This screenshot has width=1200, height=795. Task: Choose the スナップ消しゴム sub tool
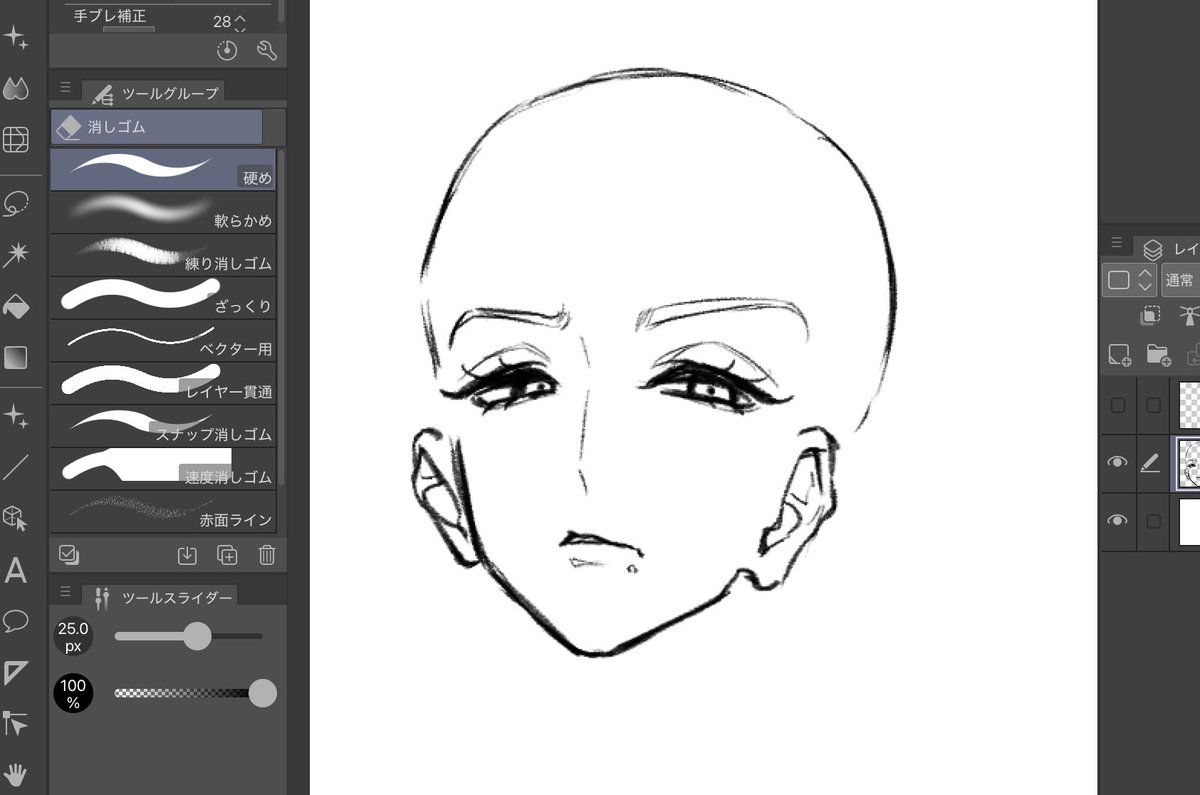tap(163, 426)
